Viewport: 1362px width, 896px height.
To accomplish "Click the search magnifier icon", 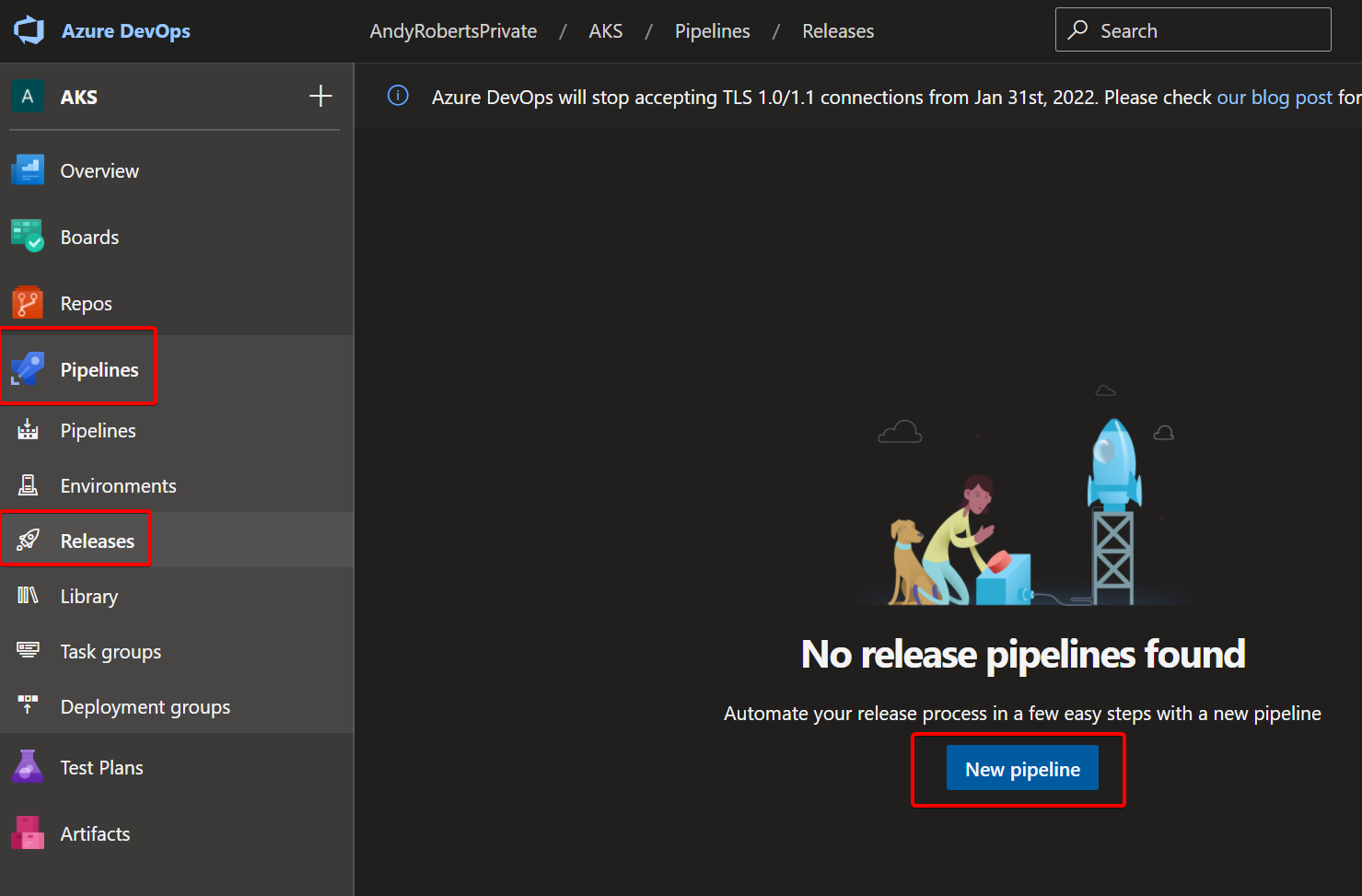I will (1077, 30).
